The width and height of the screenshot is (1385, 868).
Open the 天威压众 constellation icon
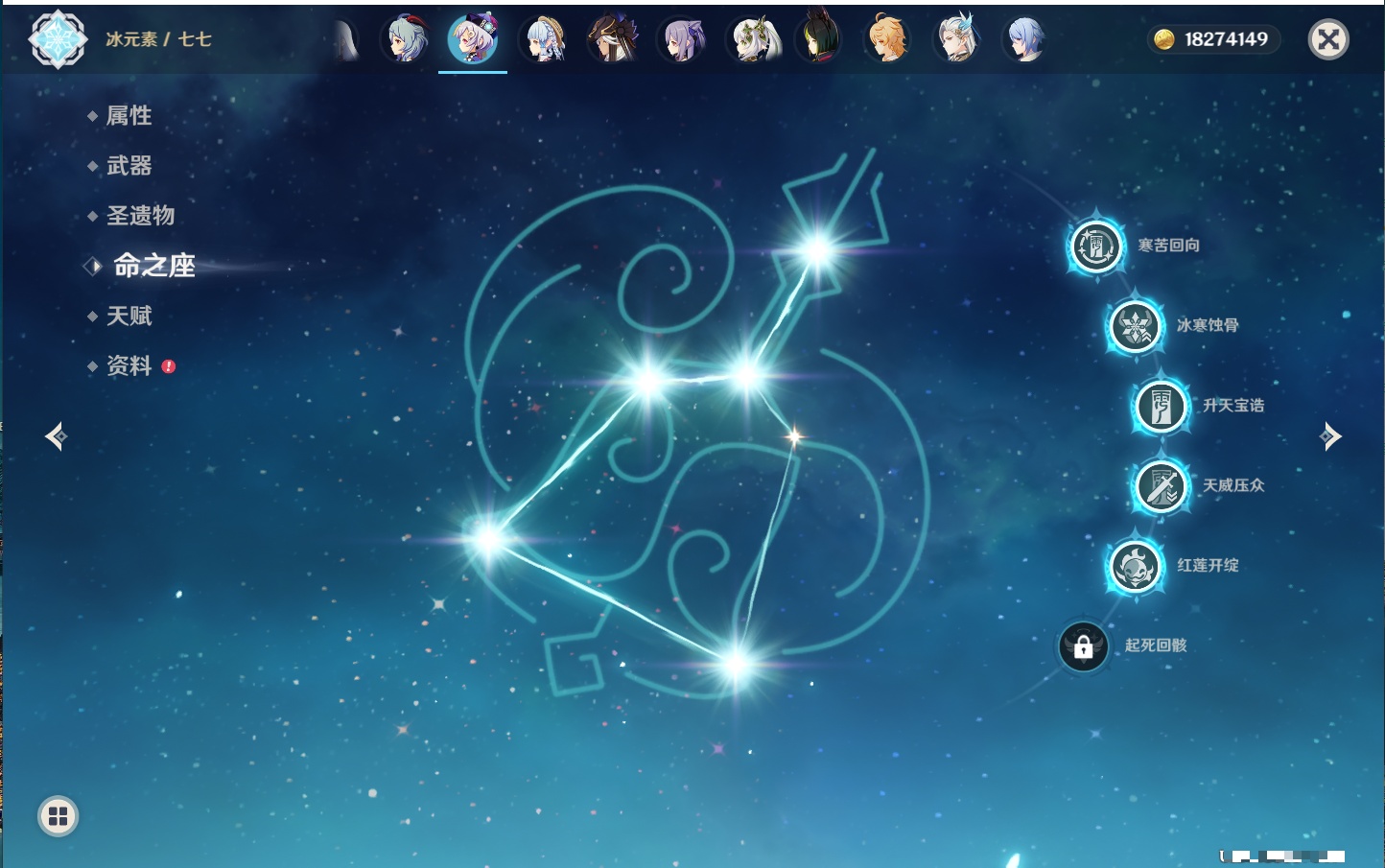pyautogui.click(x=1161, y=485)
